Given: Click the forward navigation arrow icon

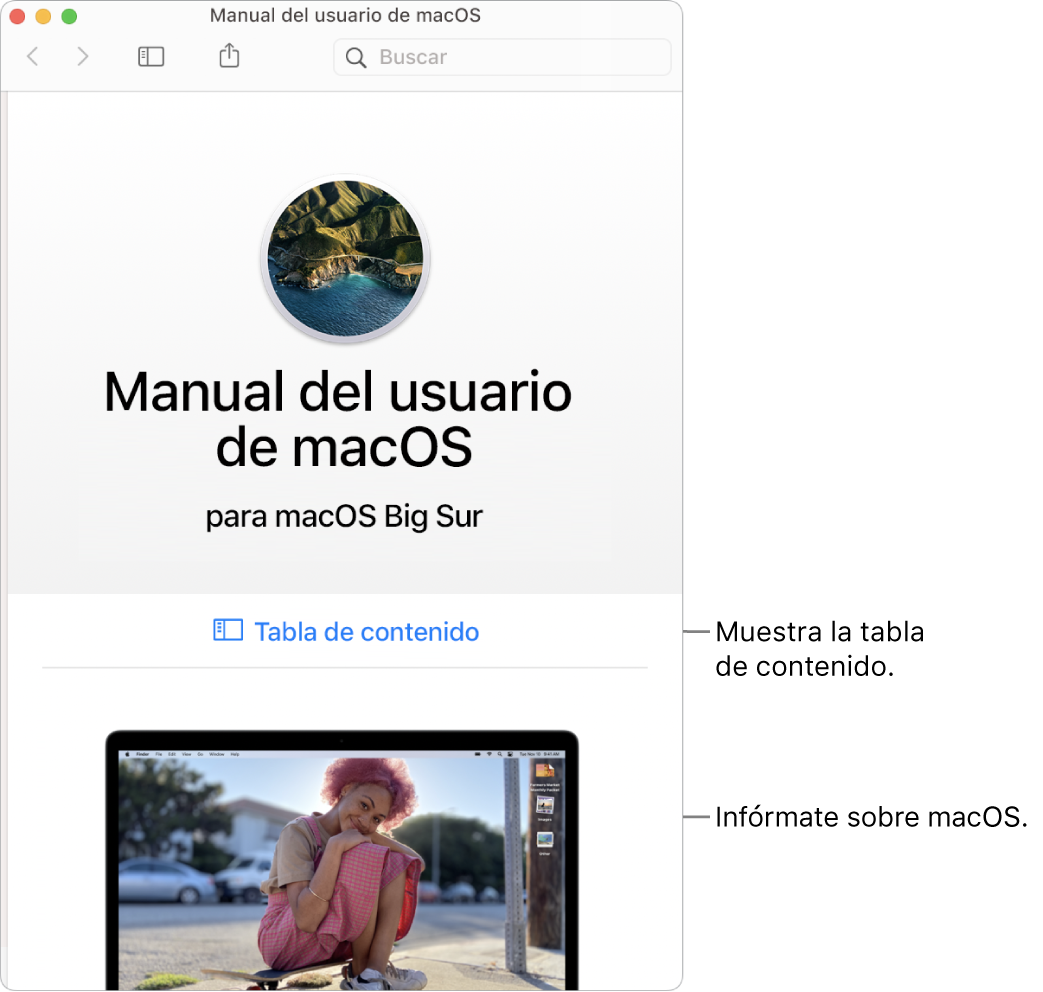Looking at the screenshot, I should pyautogui.click(x=83, y=57).
